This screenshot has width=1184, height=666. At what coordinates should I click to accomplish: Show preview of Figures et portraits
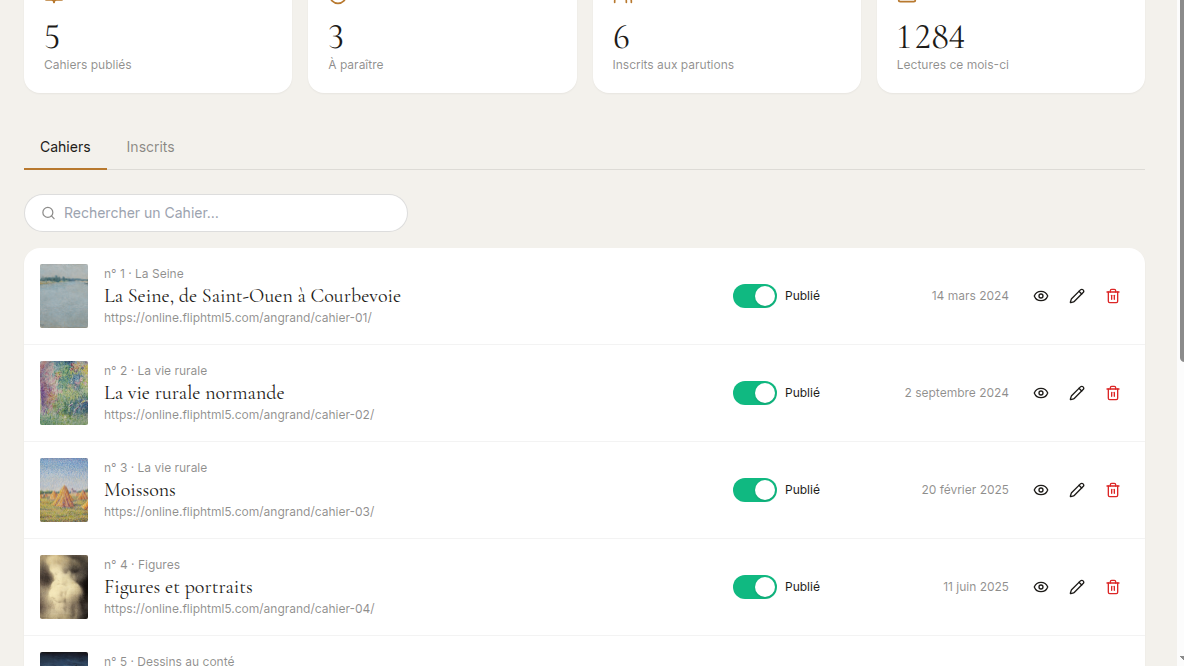click(x=1041, y=587)
